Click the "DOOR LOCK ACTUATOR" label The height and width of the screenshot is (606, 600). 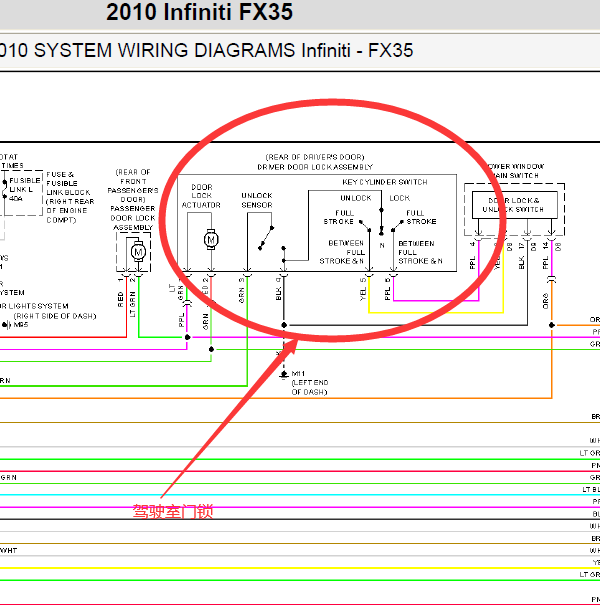click(x=201, y=196)
